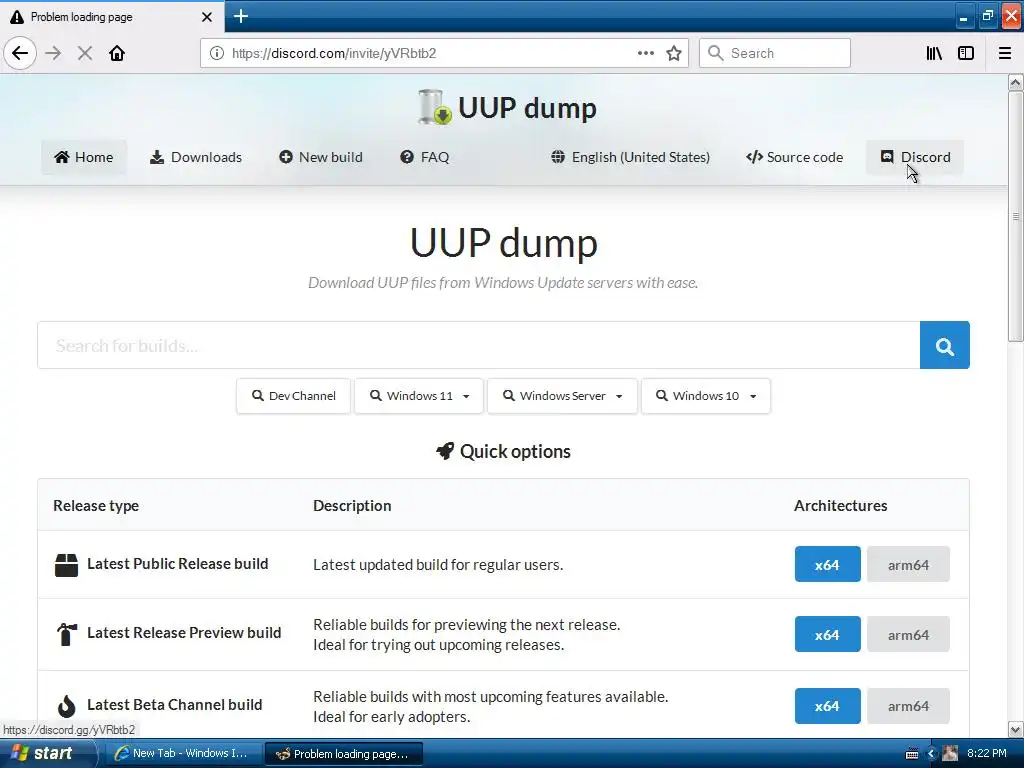Click the Dev Channel search button

(293, 396)
